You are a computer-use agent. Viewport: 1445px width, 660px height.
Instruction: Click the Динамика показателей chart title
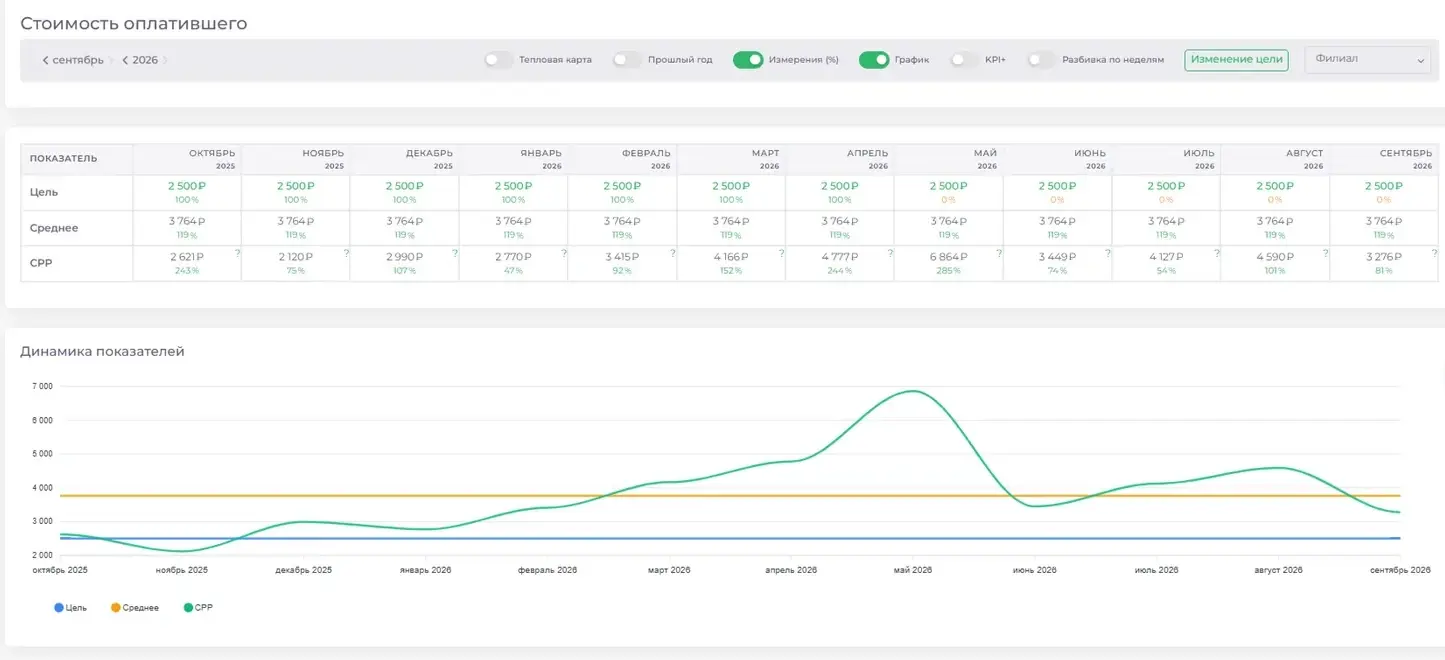[102, 351]
